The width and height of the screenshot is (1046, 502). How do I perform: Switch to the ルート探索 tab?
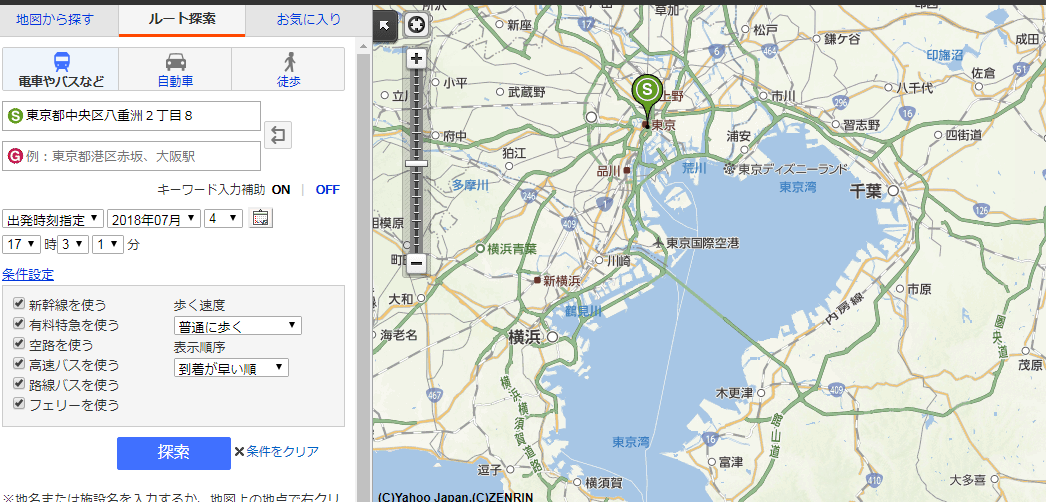tap(182, 19)
